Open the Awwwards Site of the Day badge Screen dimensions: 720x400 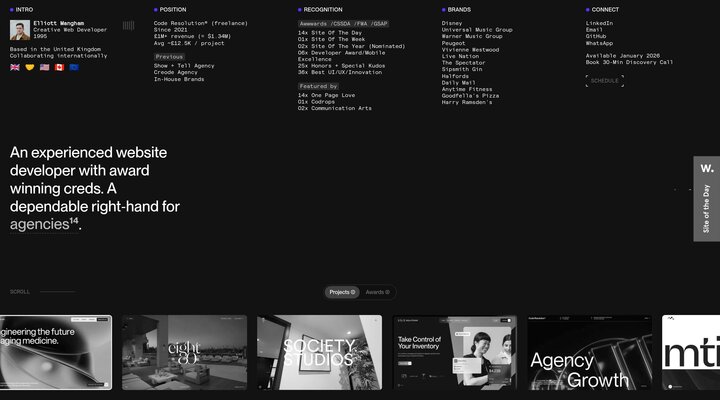(x=706, y=198)
